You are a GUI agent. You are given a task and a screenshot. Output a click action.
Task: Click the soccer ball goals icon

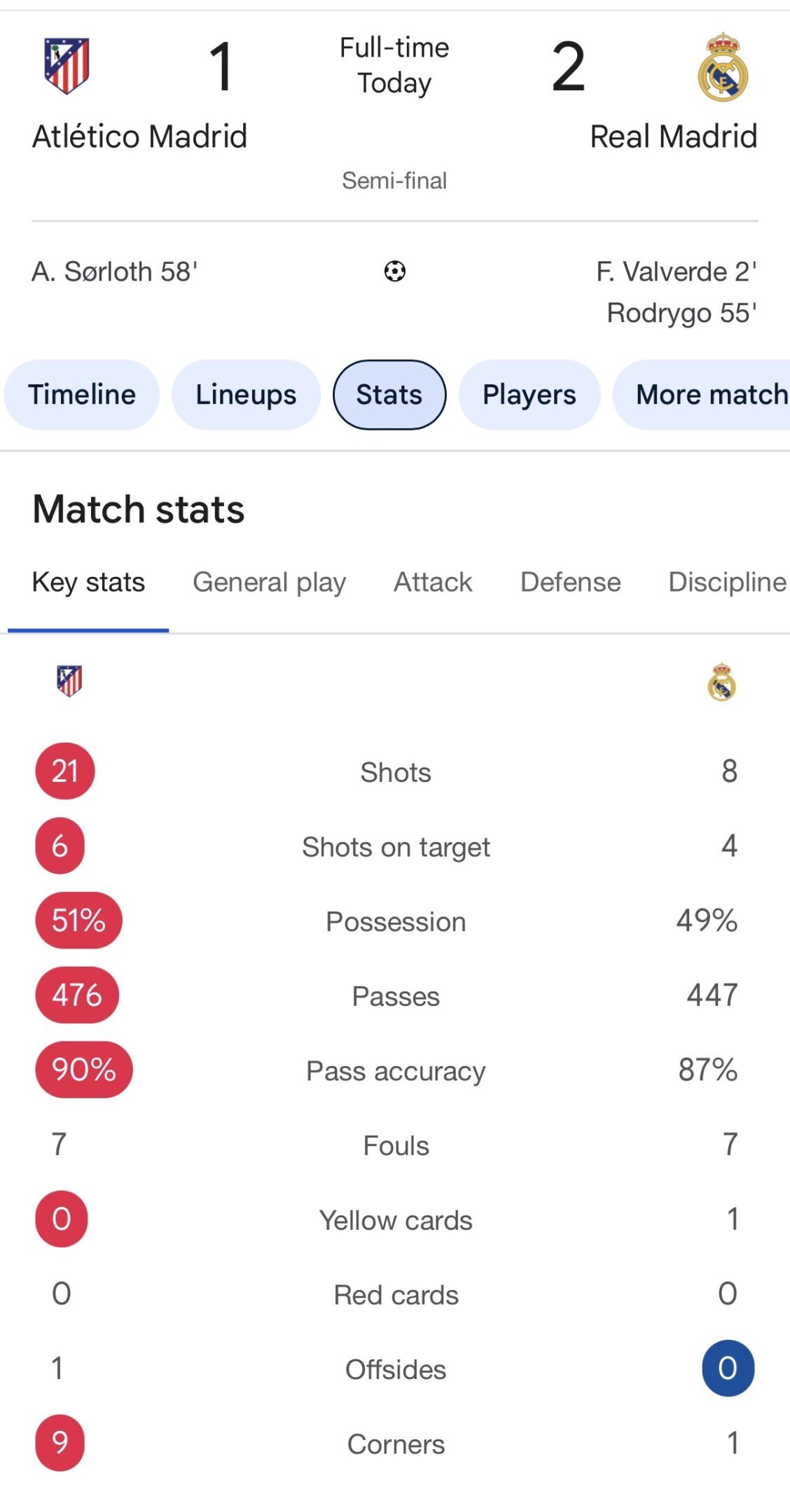pyautogui.click(x=395, y=271)
